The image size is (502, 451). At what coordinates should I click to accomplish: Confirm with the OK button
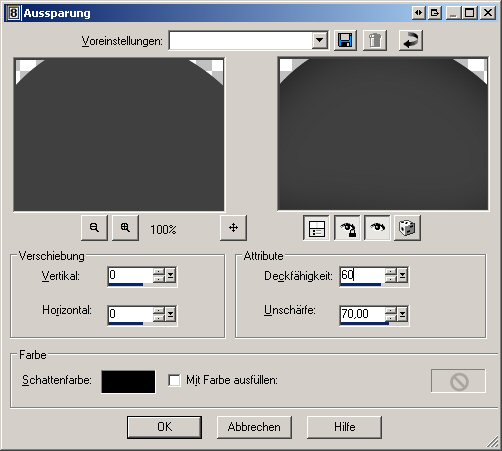164,427
